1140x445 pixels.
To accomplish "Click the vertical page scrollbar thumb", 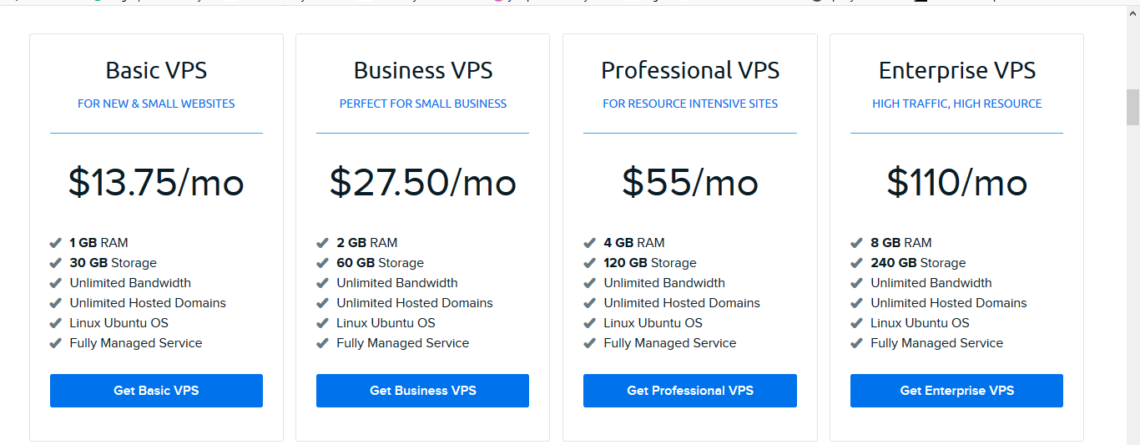I will click(1133, 108).
